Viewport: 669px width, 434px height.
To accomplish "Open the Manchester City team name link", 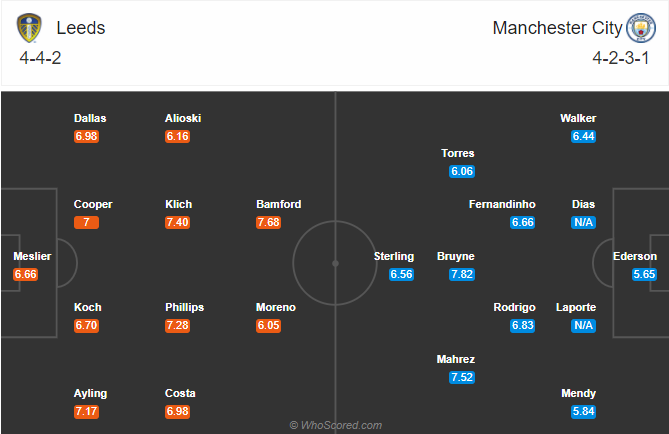I will [558, 28].
